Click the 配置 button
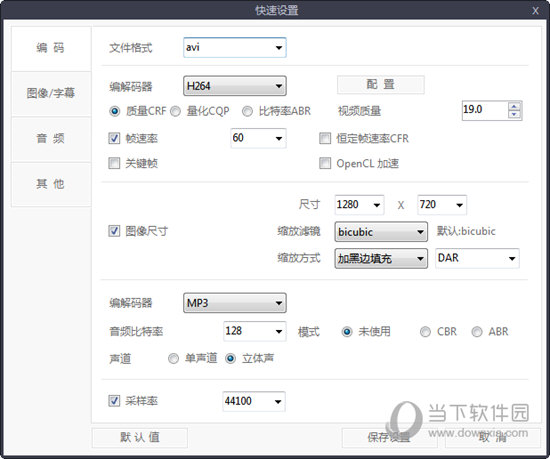This screenshot has width=550, height=459. (381, 85)
